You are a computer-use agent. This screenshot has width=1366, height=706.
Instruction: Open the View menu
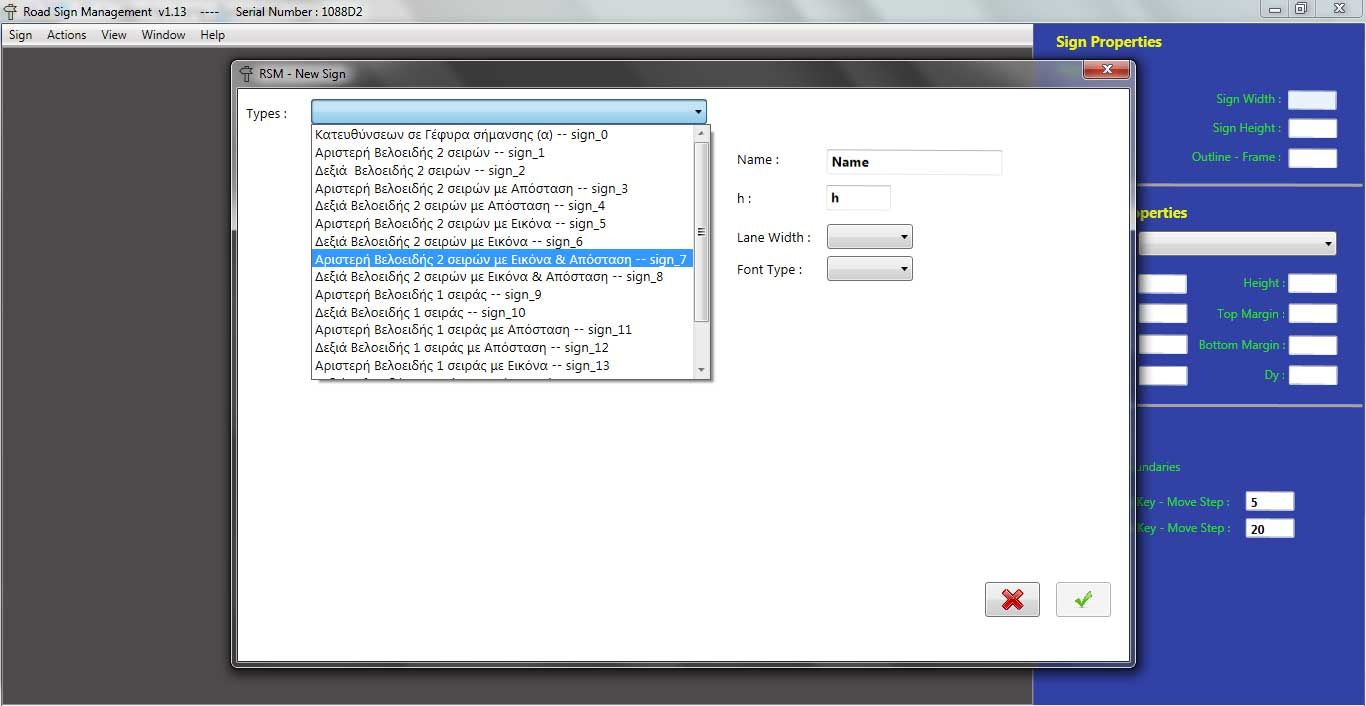click(x=114, y=35)
